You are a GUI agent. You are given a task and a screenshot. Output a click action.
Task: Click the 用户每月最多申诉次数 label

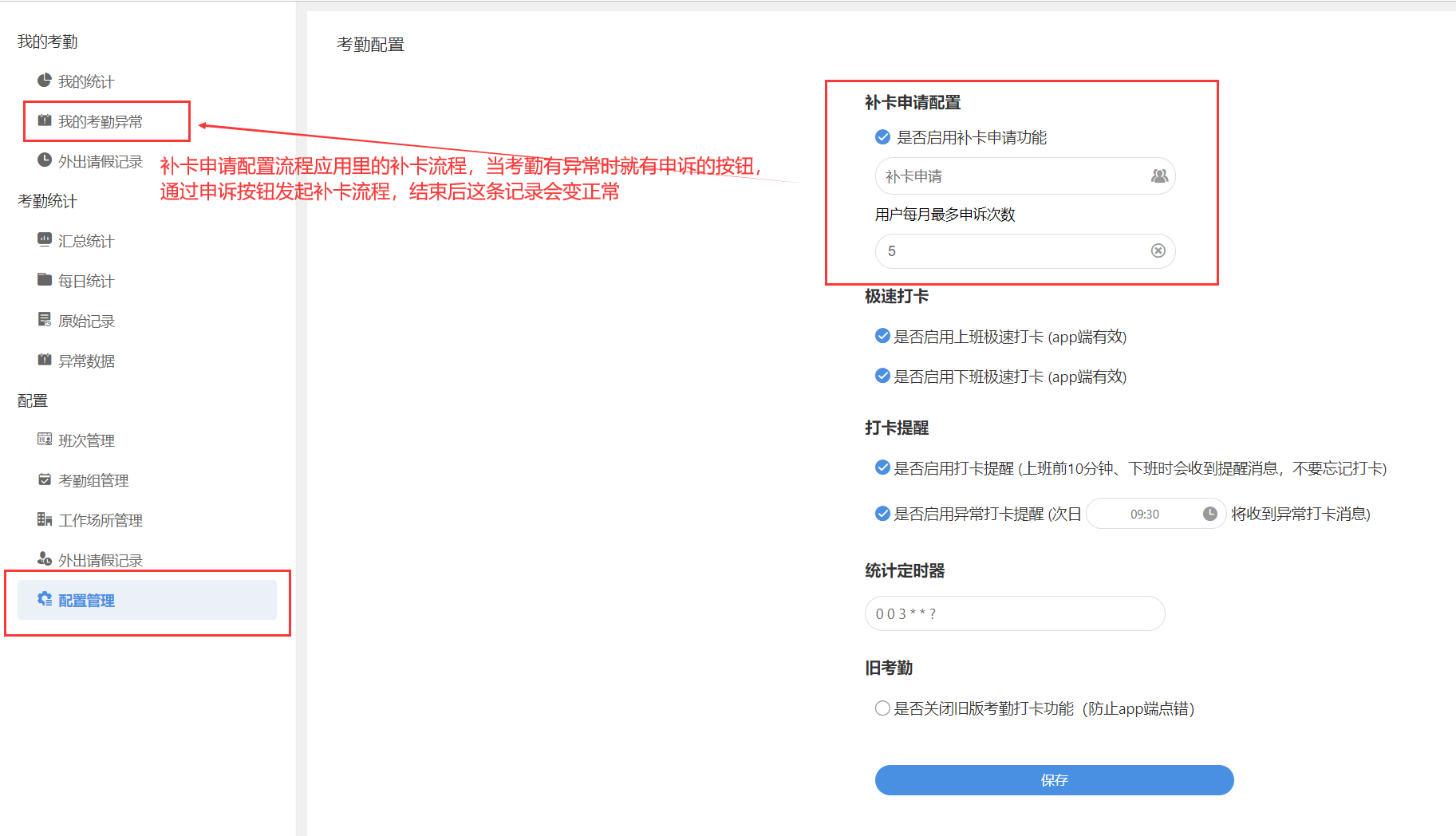(945, 214)
